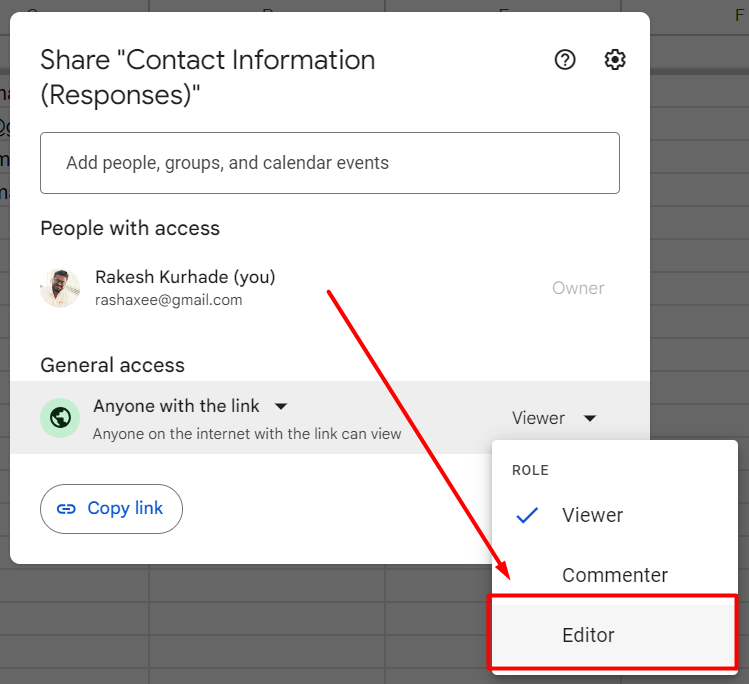
Task: Click Rakesh Kurhade's profile picture
Action: point(60,288)
